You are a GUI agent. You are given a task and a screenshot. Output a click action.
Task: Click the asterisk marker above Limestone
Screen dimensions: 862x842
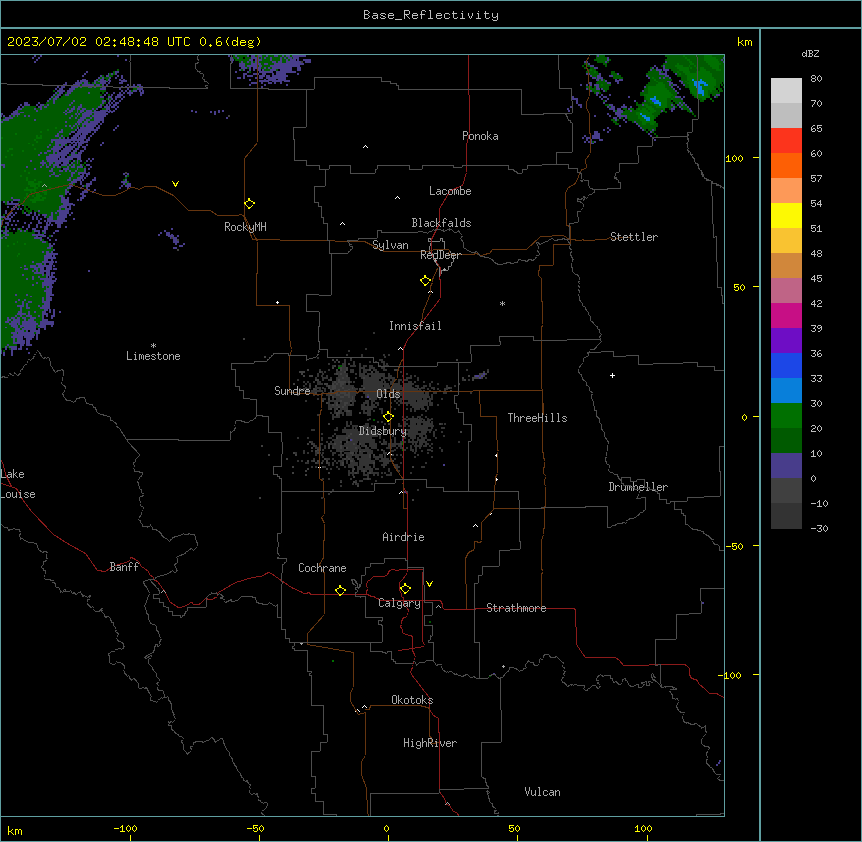click(153, 346)
